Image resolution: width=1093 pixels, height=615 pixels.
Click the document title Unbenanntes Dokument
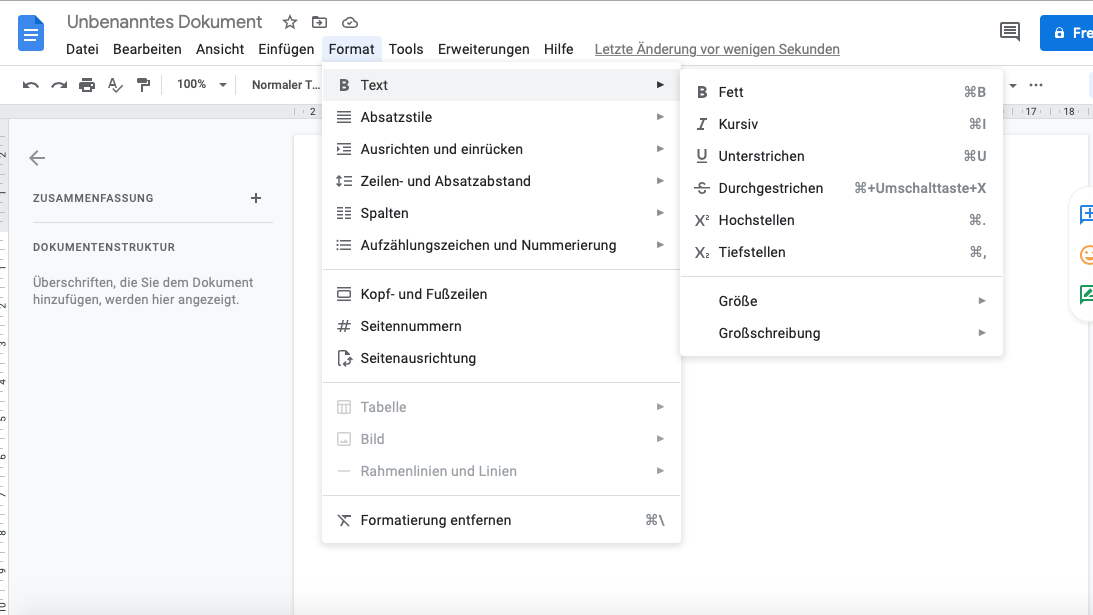coord(165,22)
